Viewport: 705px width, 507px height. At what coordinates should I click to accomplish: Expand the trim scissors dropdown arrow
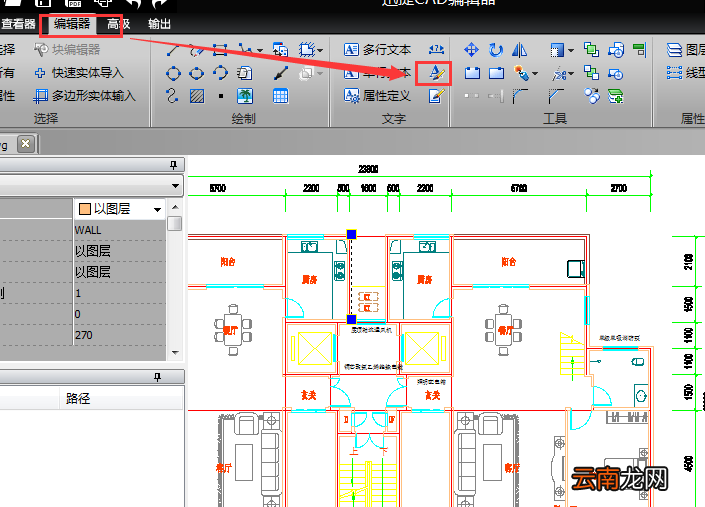[x=571, y=73]
